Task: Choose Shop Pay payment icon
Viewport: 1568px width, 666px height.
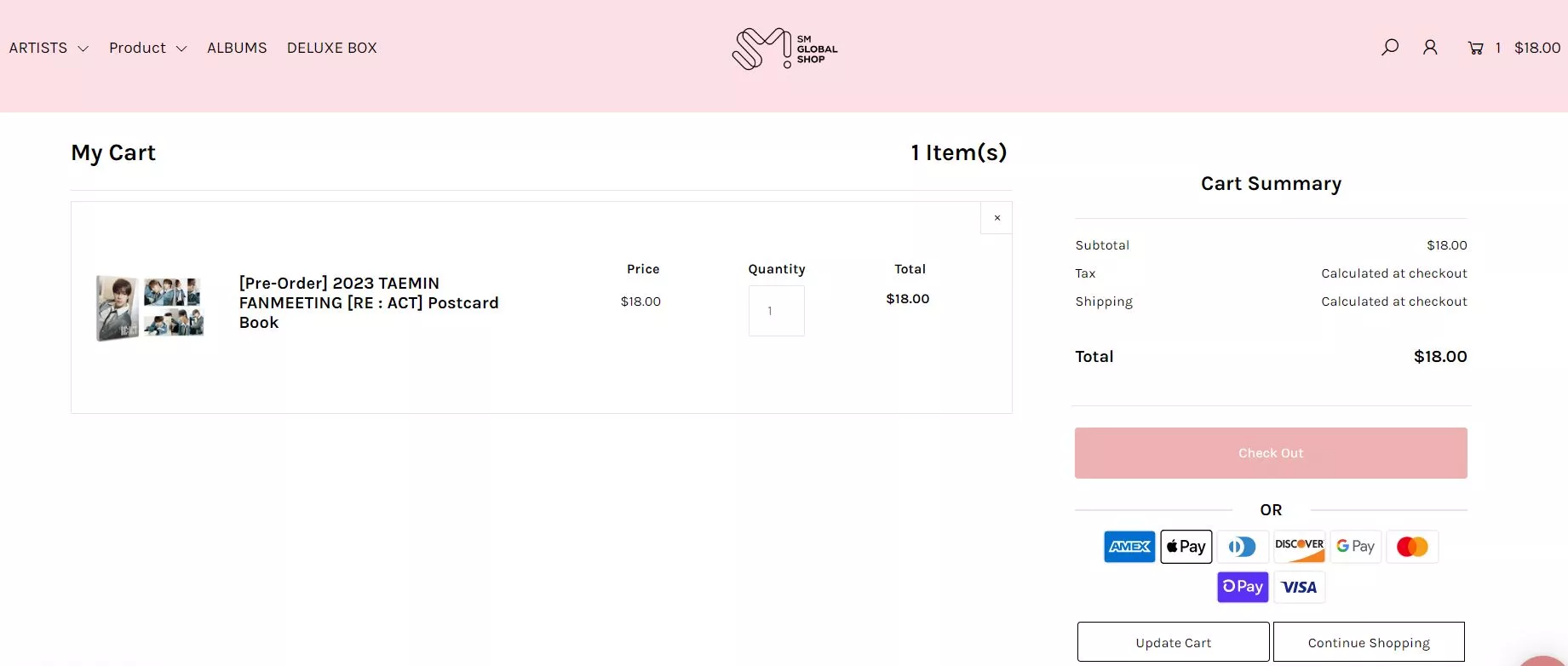Action: 1243,587
